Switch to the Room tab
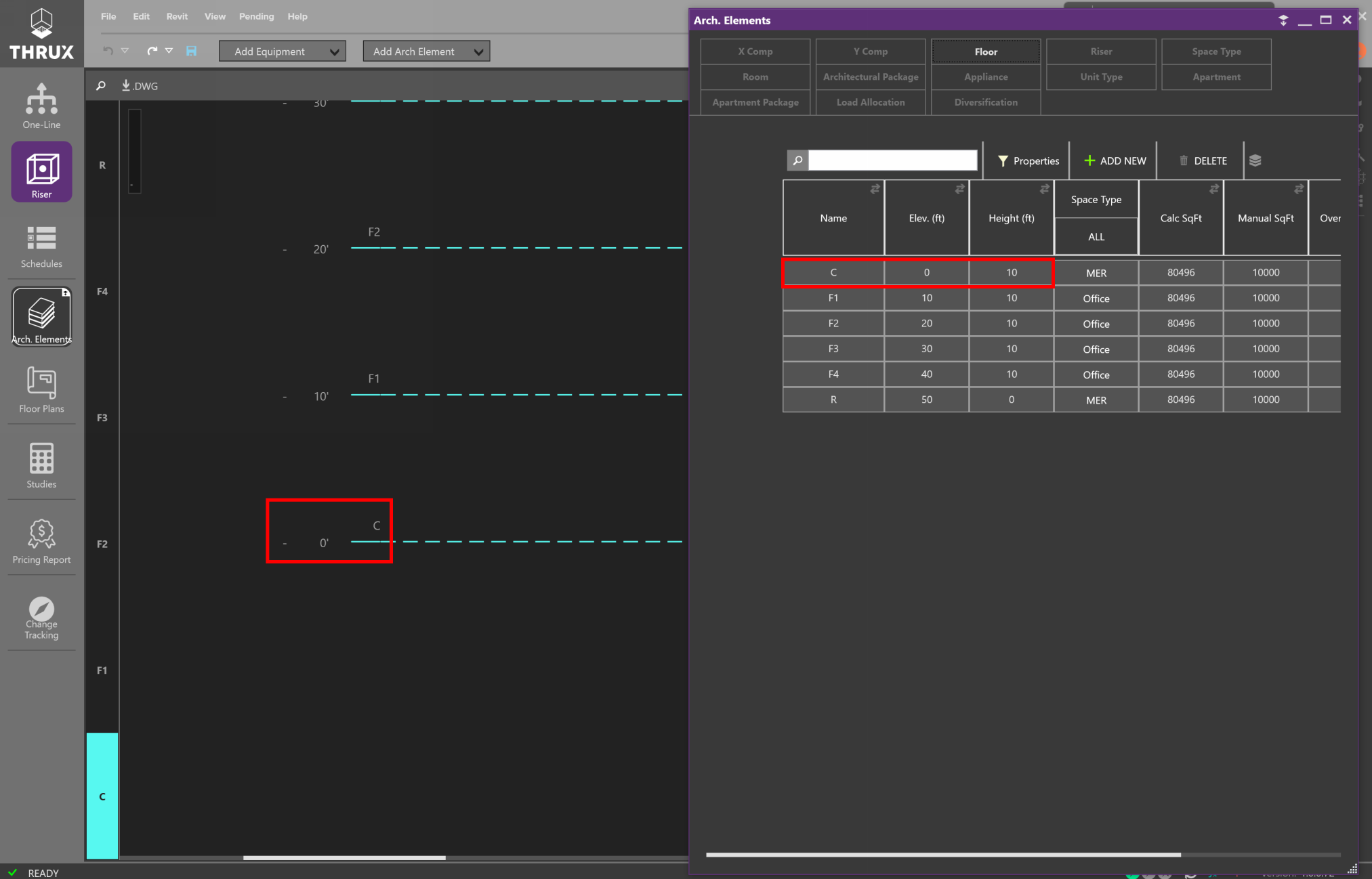 click(755, 77)
